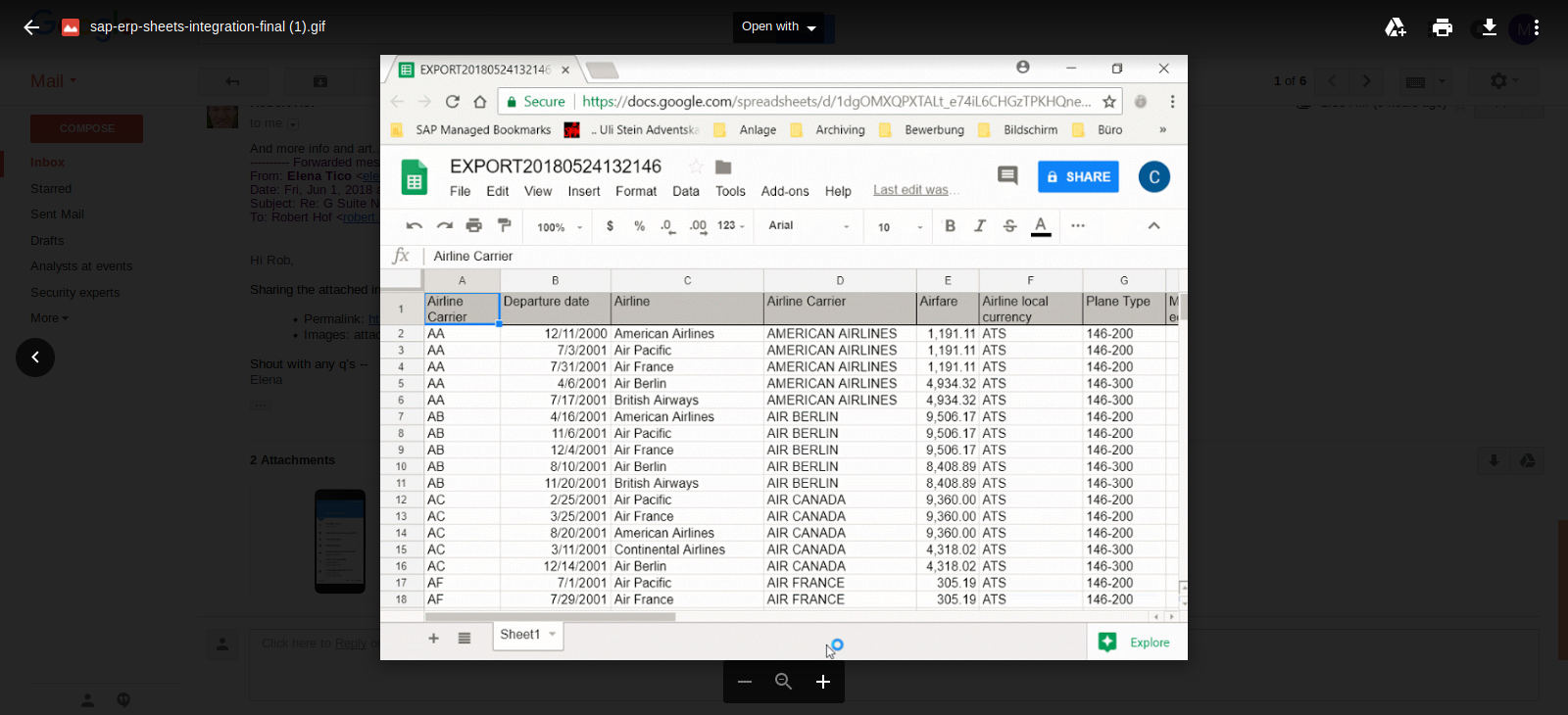Viewport: 1568px width, 715px height.
Task: Close the image preview with the back arrow
Action: 31,27
